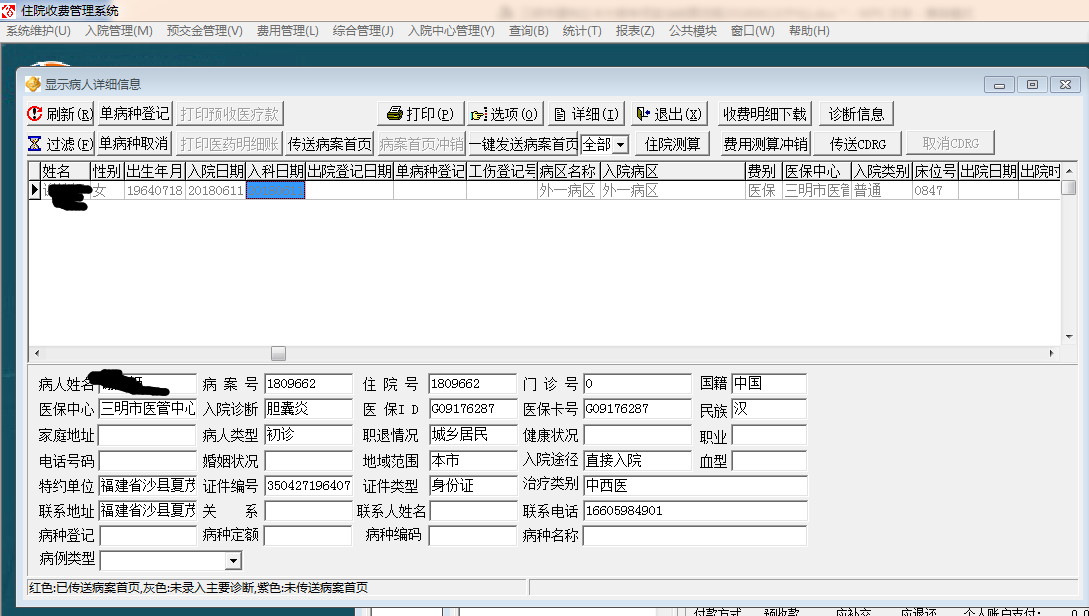Click the row selector arrow of patient row

34,190
